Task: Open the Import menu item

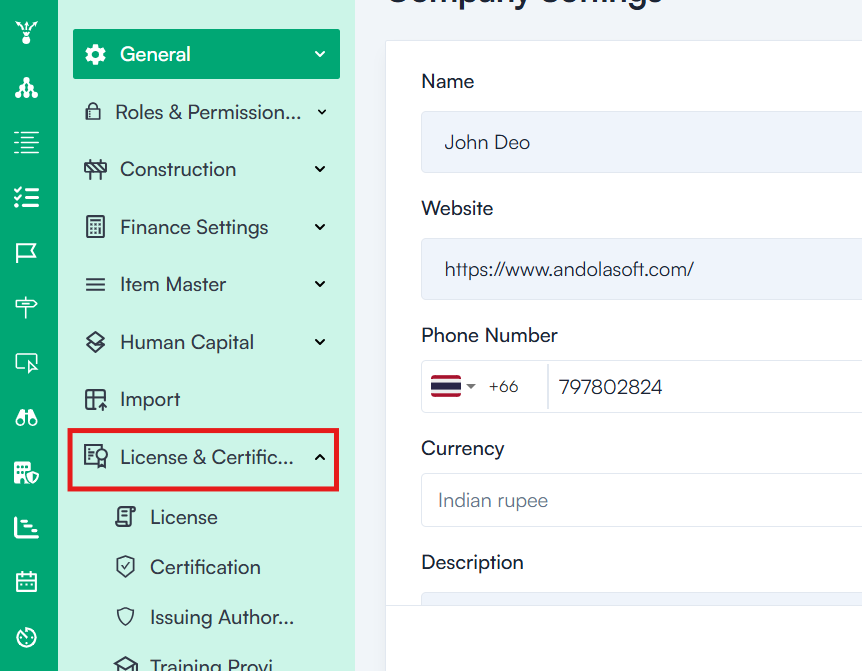Action: 150,400
